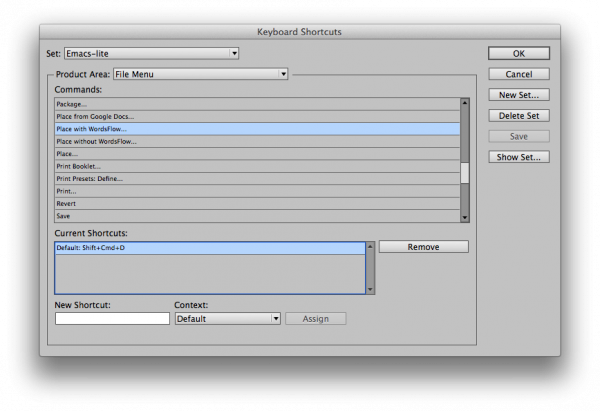Select the Print Booklet... command
Viewport: 600px width, 411px height.
point(257,166)
